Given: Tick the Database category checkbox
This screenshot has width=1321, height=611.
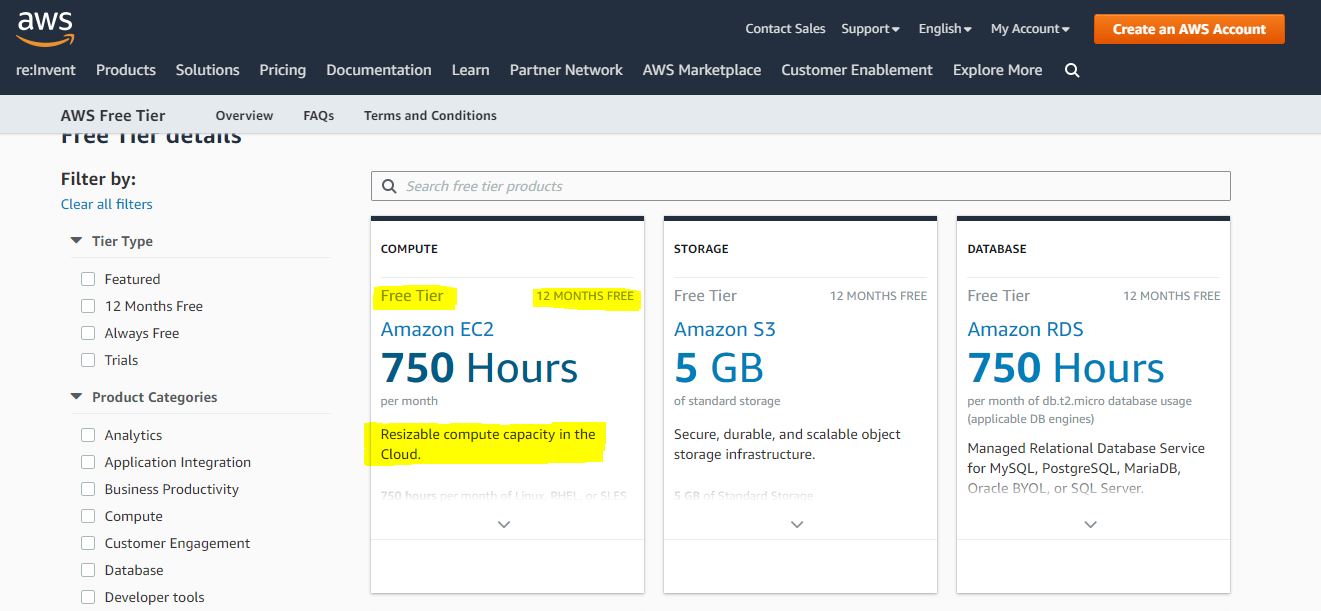Looking at the screenshot, I should coord(88,570).
